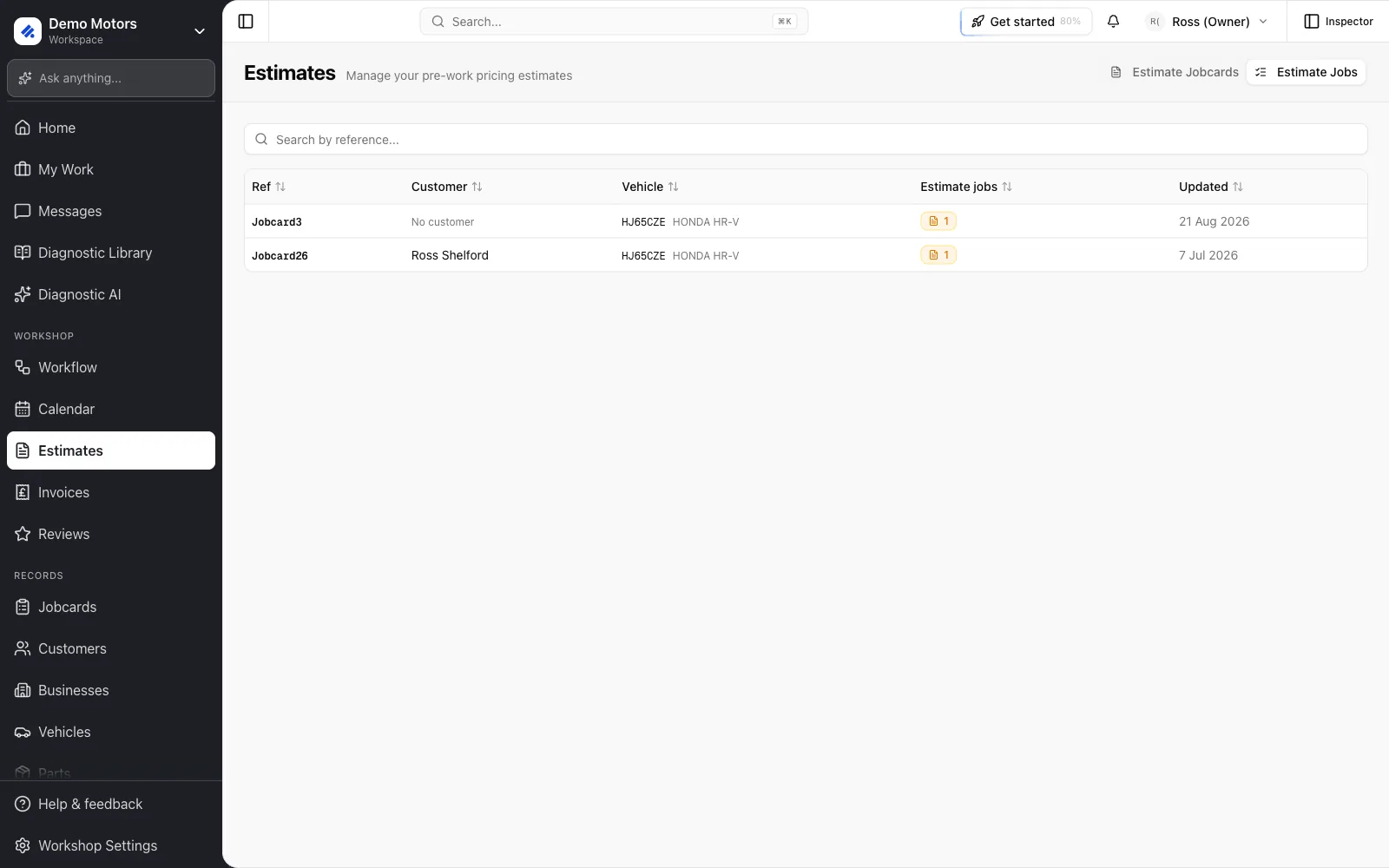
Task: Sort table by Customer column
Action: point(446,187)
